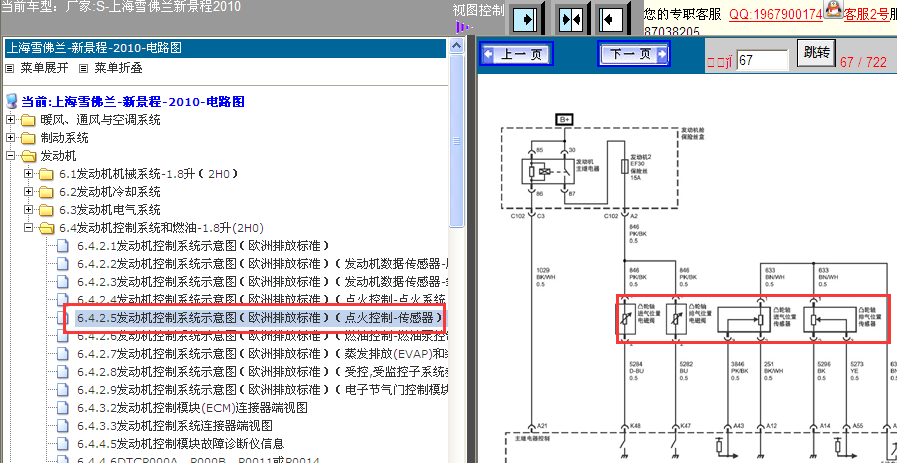The image size is (897, 463).
Task: Select 6.3发动机电气系统 label
Action: (109, 209)
